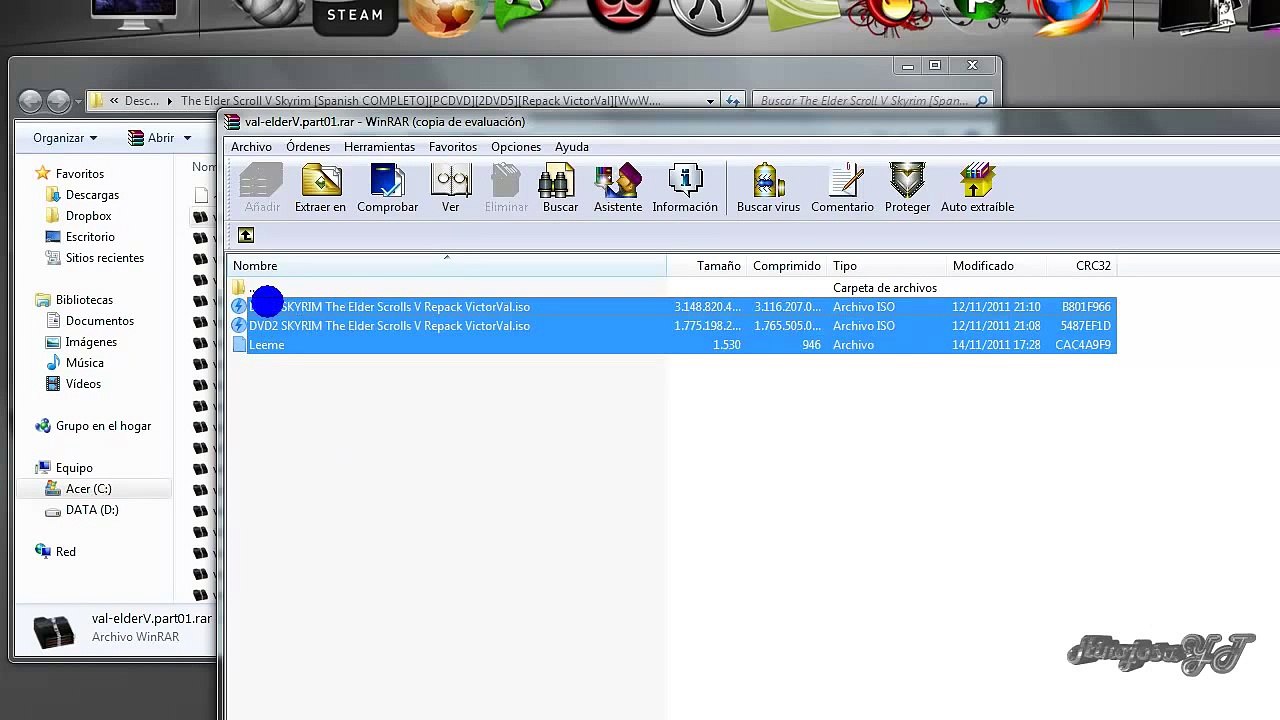Open the Organizar dropdown in Explorer

coord(65,138)
